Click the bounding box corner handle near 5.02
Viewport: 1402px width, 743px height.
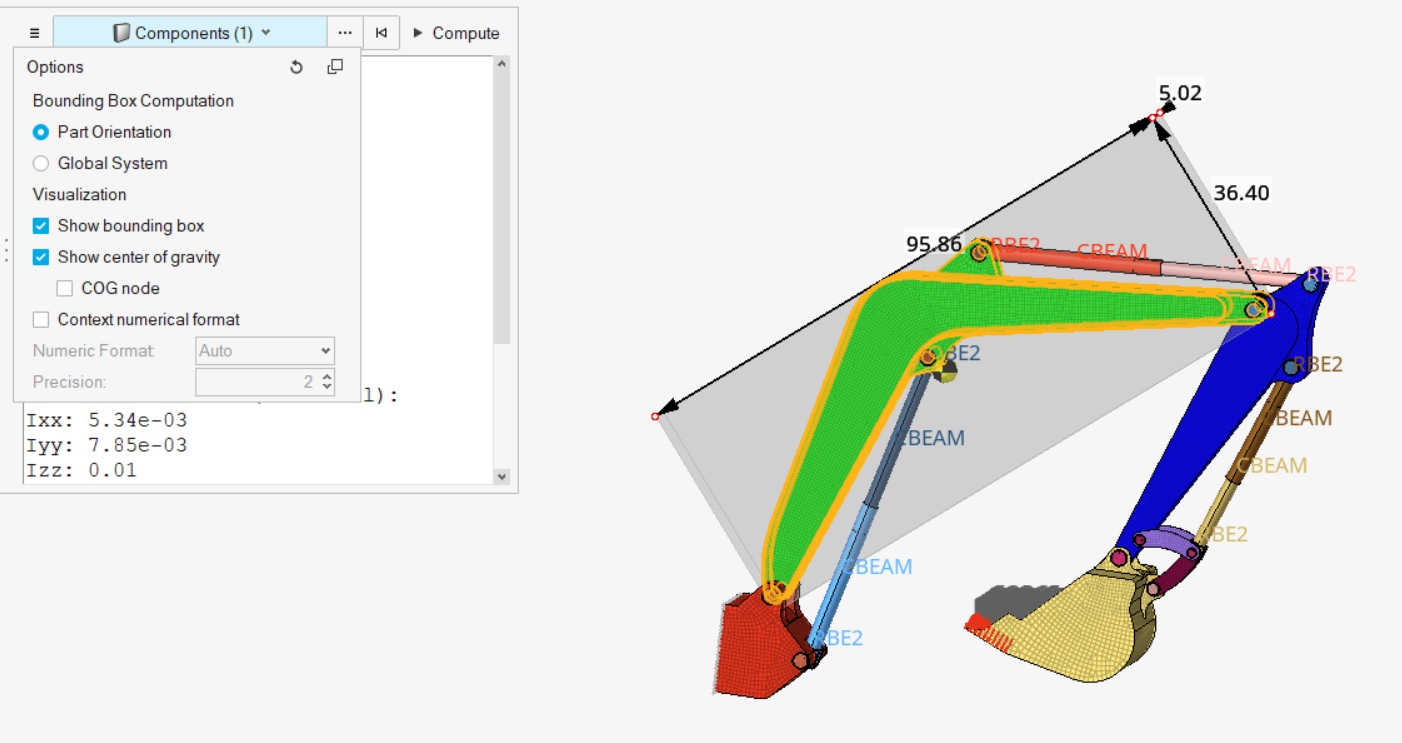[x=1153, y=118]
